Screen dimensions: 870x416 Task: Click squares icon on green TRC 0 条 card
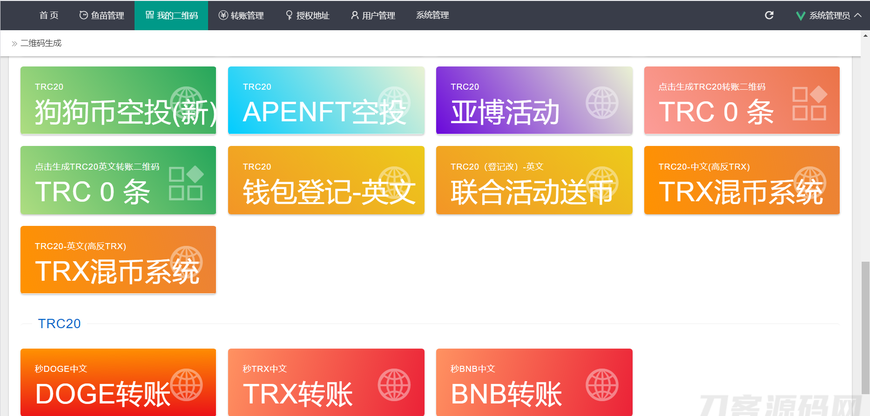[186, 182]
